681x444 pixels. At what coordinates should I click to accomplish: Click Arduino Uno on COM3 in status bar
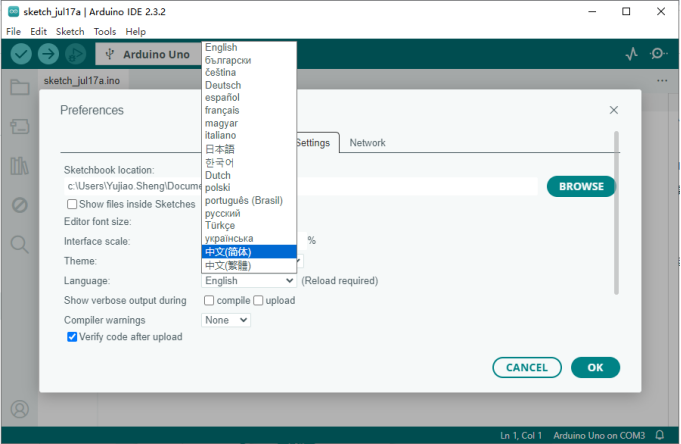click(x=599, y=435)
